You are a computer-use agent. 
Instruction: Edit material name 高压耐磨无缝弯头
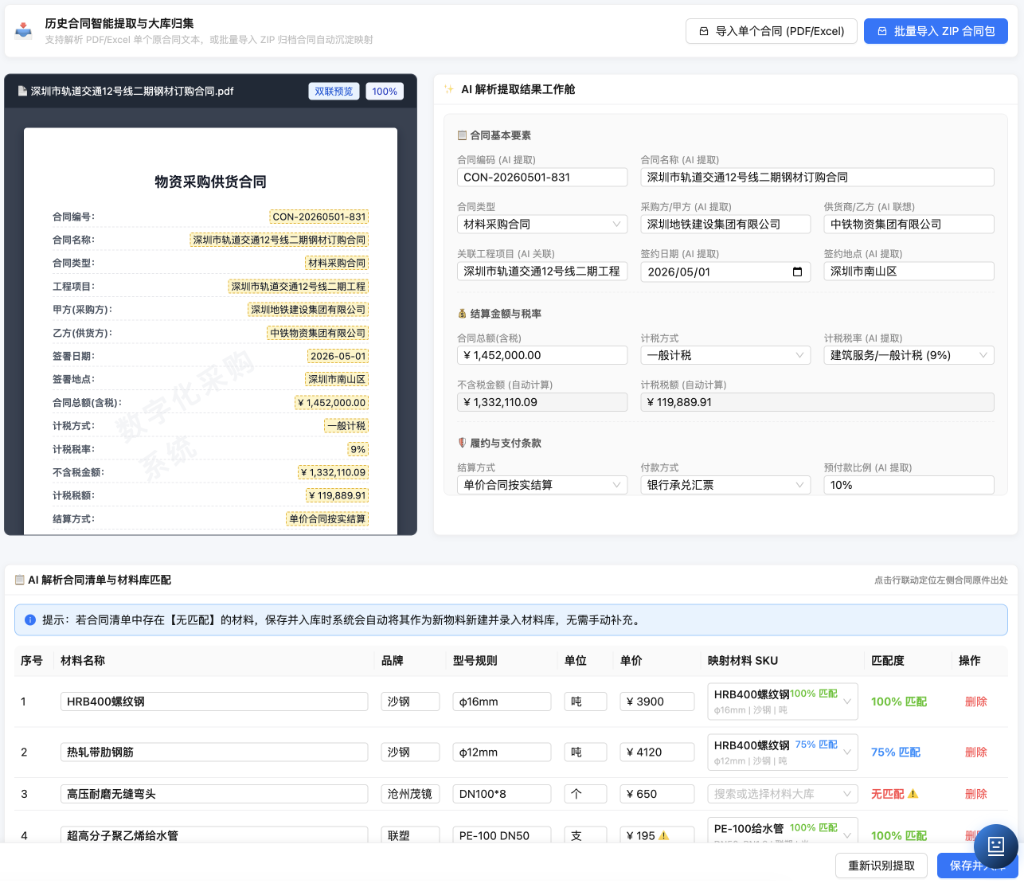(214, 794)
